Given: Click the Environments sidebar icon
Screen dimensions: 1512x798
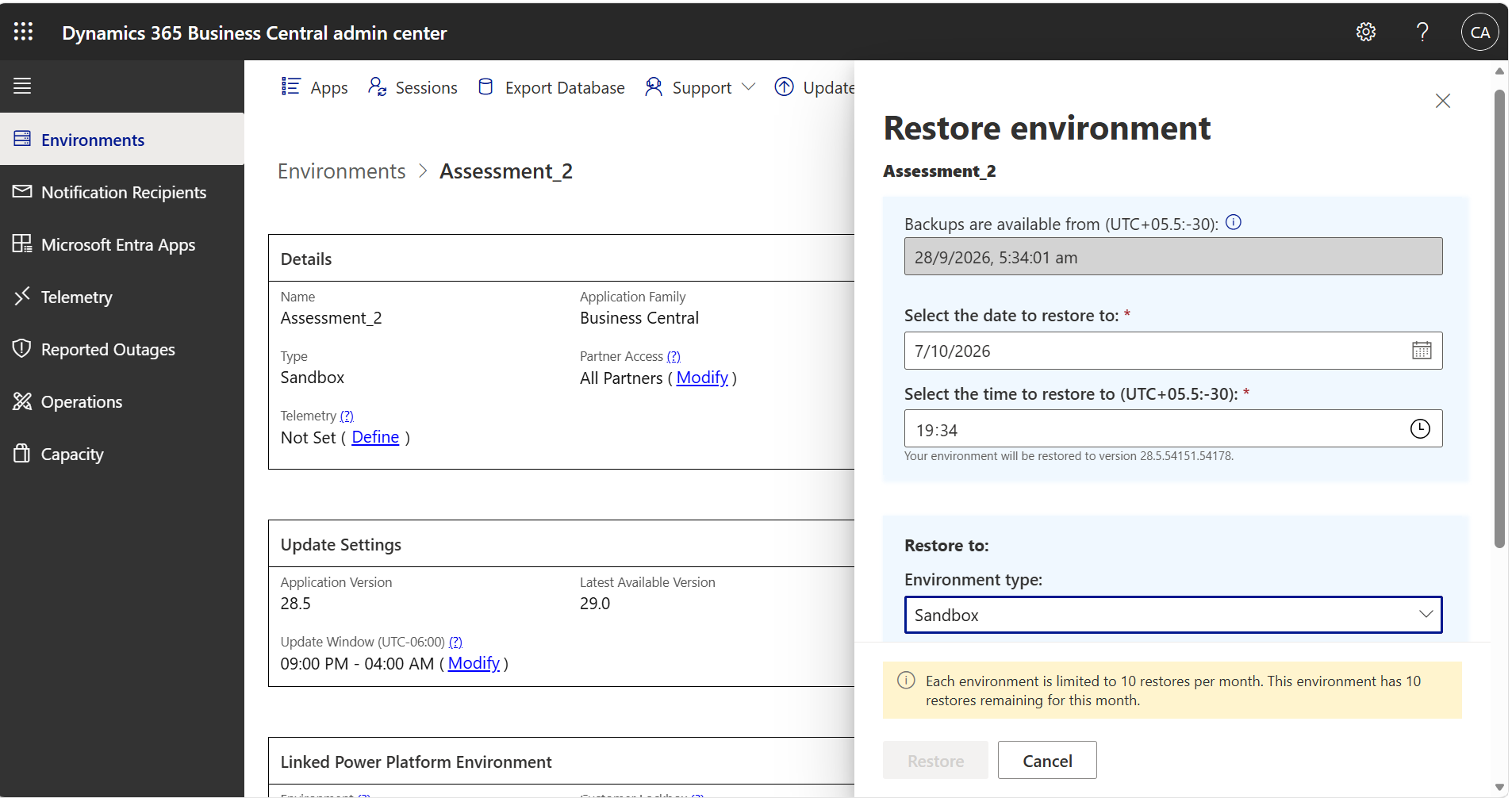Looking at the screenshot, I should (x=22, y=139).
